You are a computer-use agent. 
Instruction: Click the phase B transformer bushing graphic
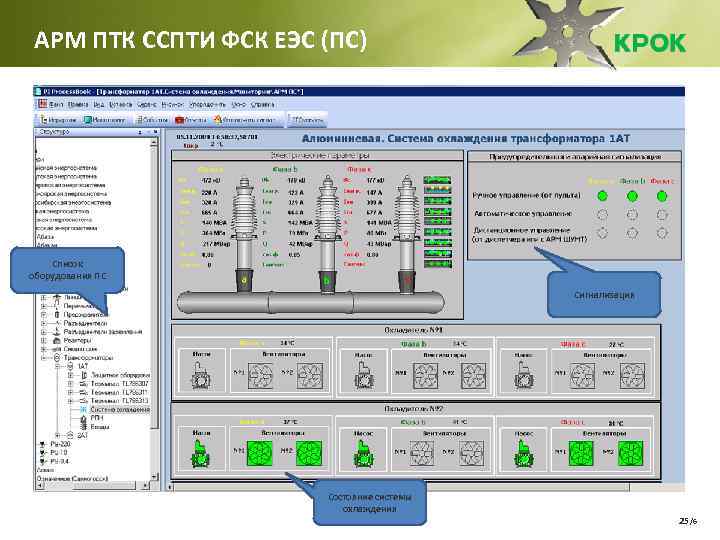pyautogui.click(x=327, y=234)
